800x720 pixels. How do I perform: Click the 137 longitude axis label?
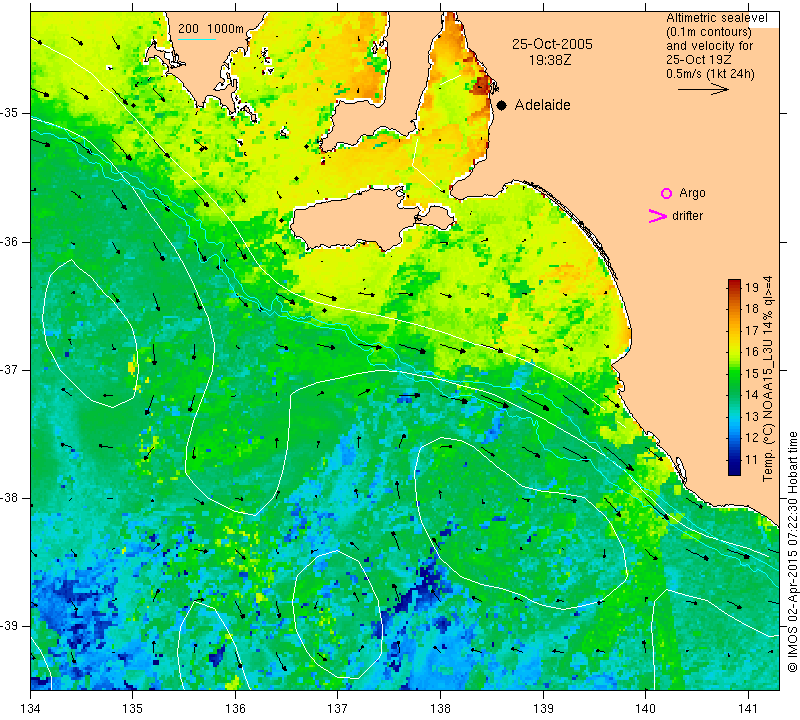338,708
